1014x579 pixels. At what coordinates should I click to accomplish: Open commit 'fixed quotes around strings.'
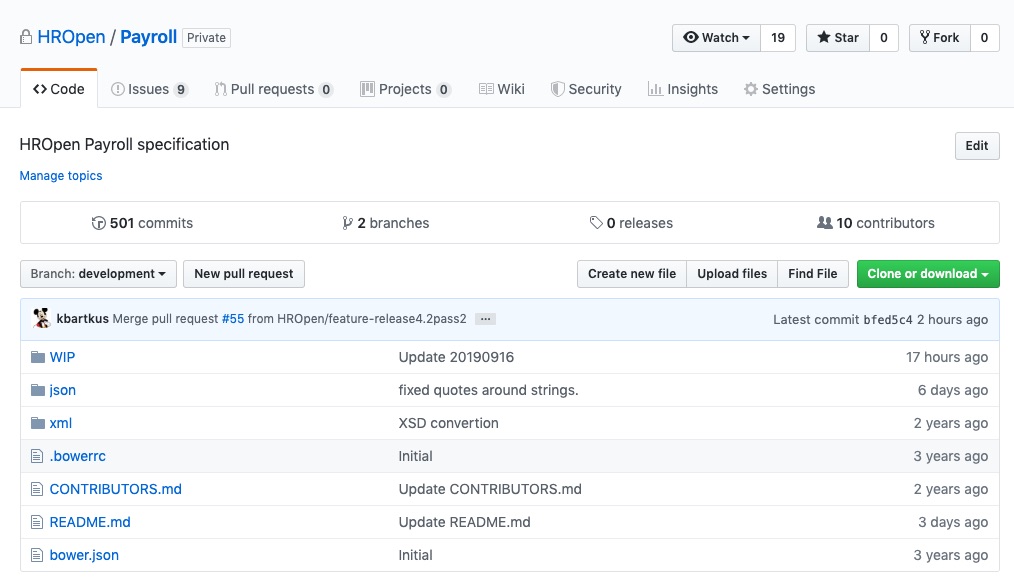(x=488, y=390)
